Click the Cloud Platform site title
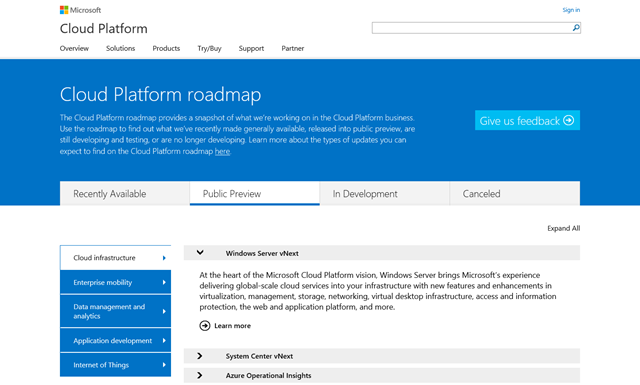 tap(104, 29)
